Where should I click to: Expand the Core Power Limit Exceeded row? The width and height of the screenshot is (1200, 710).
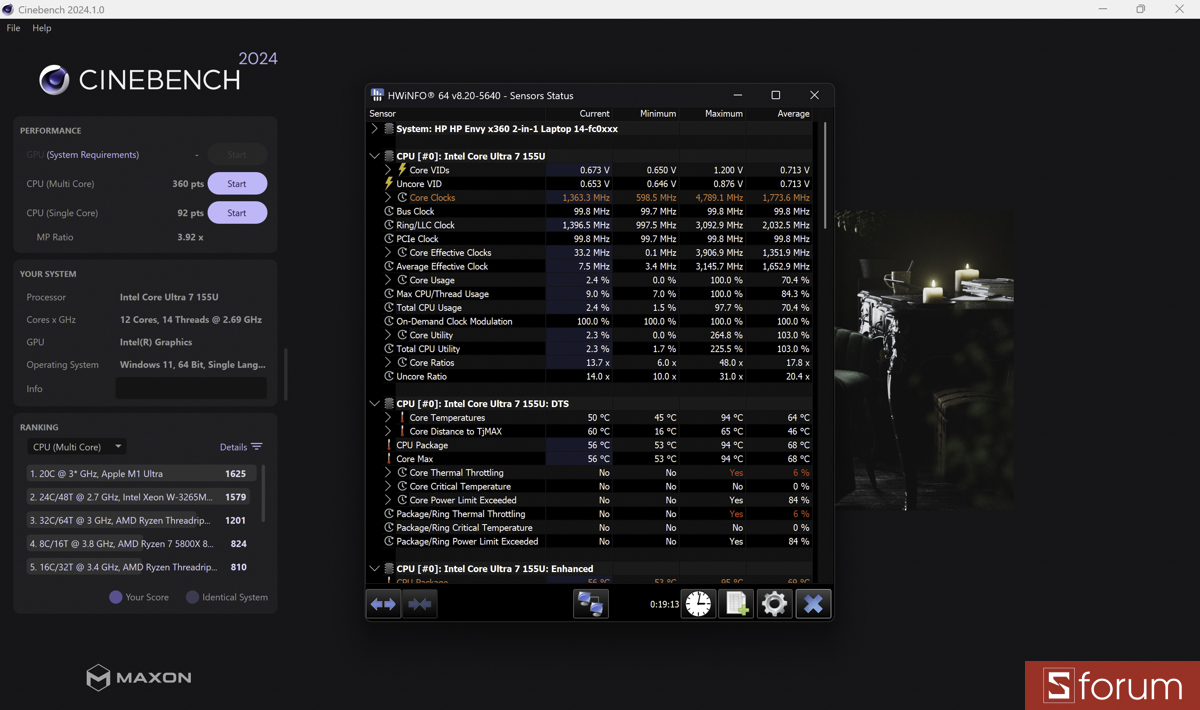388,500
